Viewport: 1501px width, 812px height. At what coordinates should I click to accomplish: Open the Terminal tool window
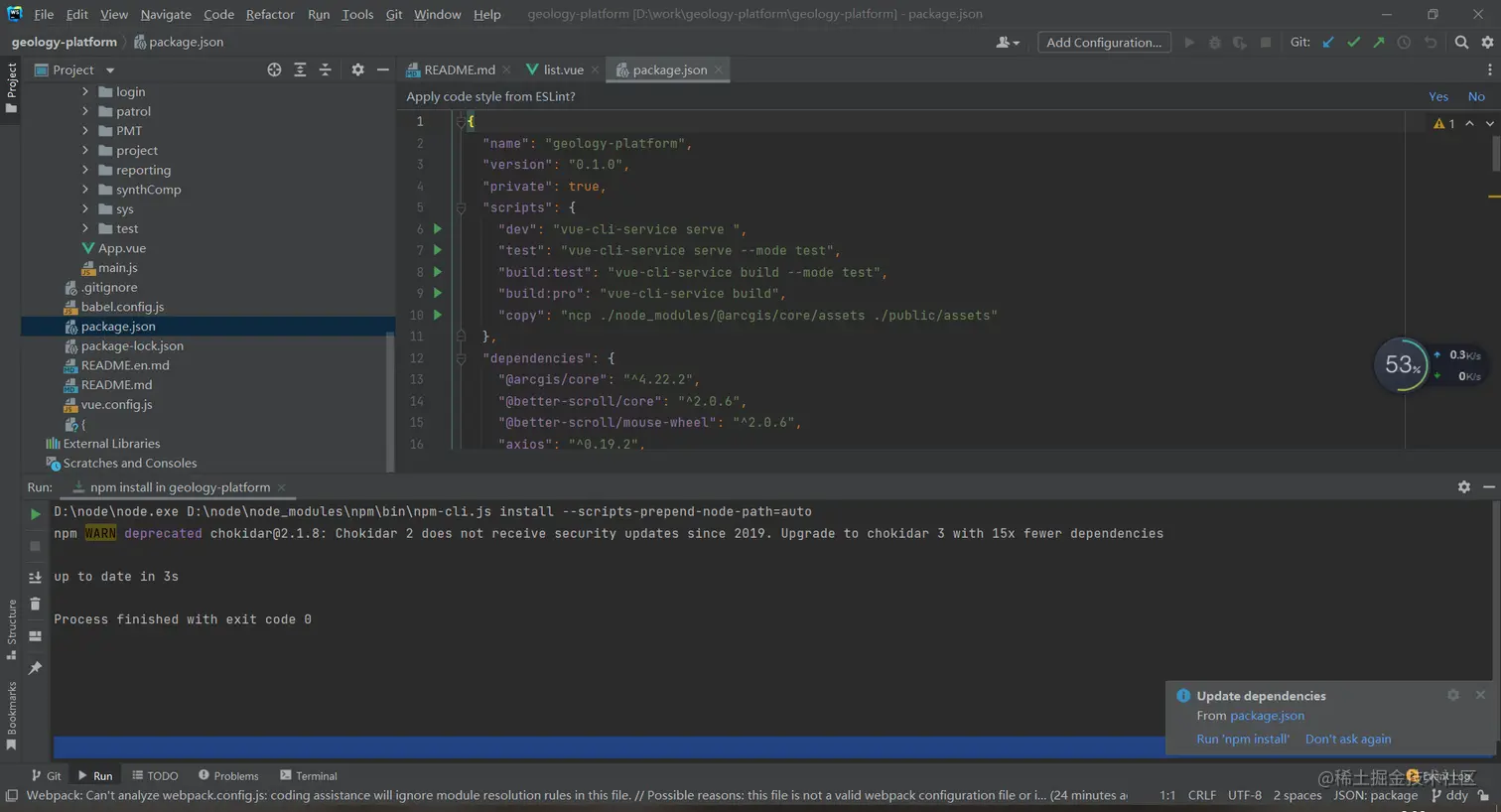point(308,775)
